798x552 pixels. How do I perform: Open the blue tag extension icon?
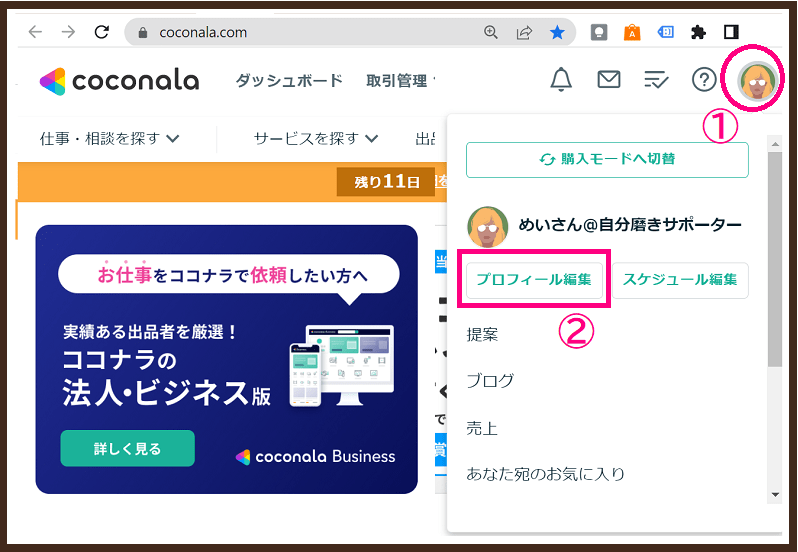666,32
